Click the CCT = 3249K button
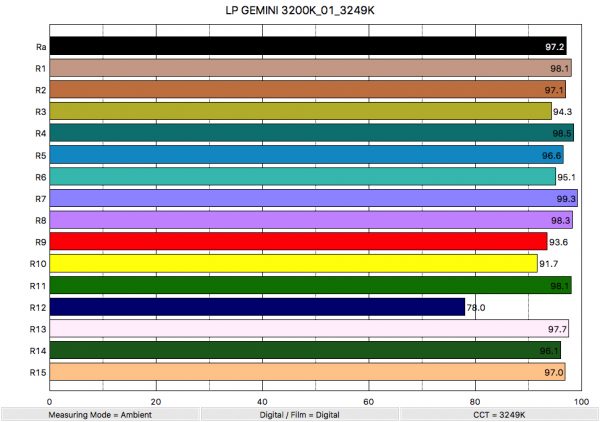The height and width of the screenshot is (422, 600). [499, 412]
